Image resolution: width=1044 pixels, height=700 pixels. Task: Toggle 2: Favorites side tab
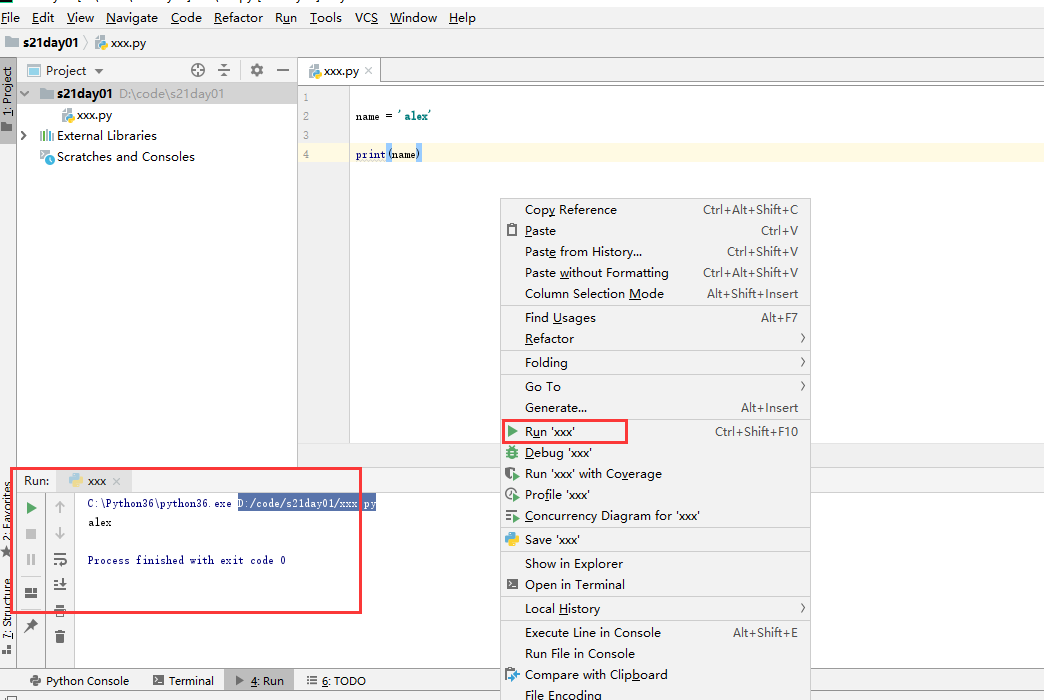(7, 518)
